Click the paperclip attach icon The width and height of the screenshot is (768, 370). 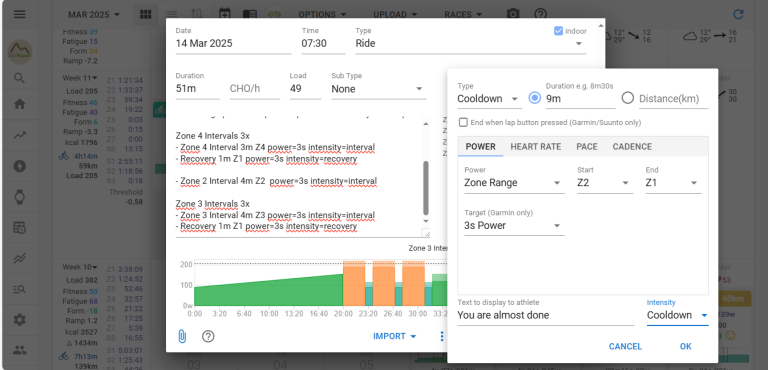point(182,336)
